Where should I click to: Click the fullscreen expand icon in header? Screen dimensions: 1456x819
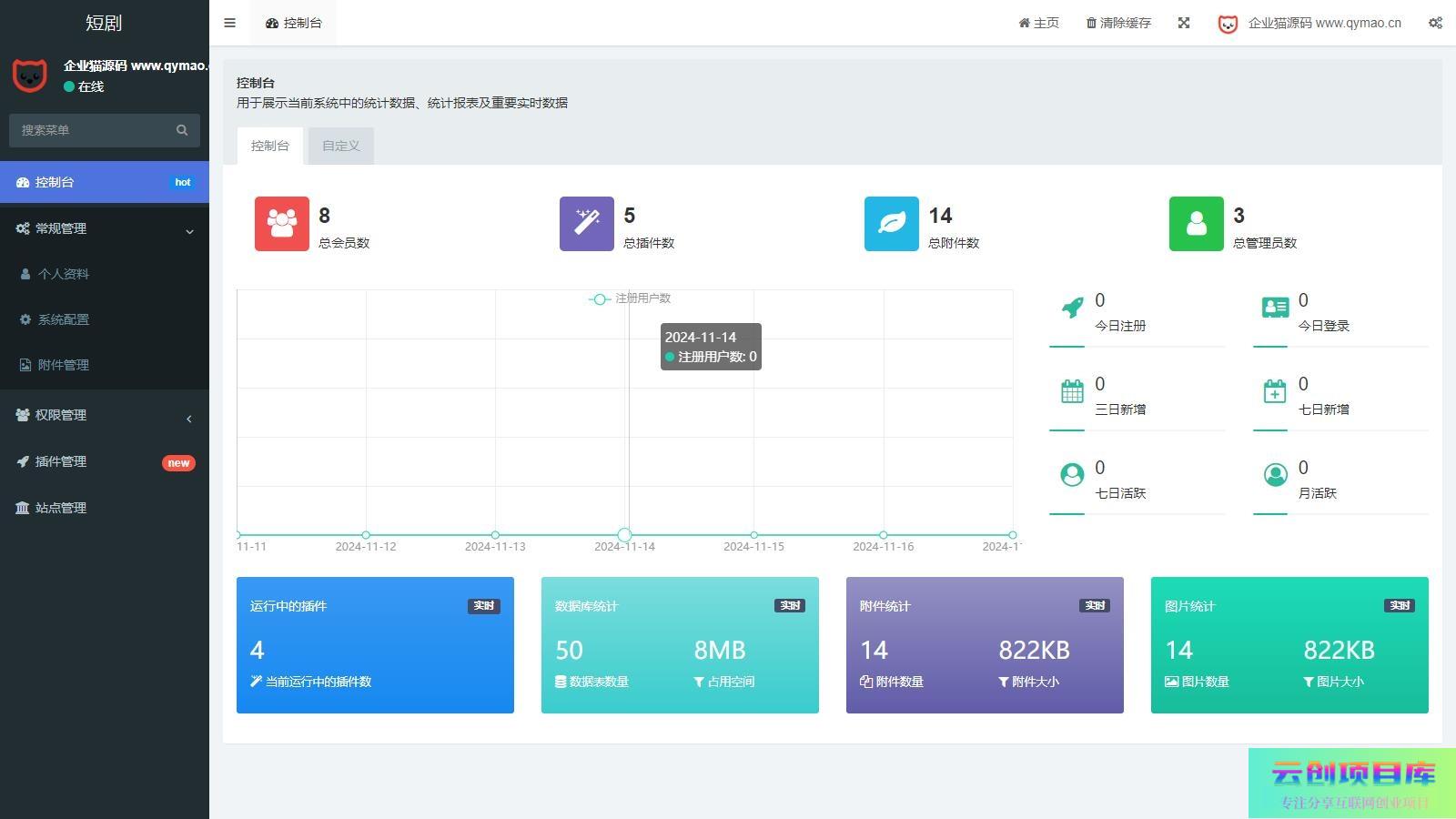point(1184,23)
